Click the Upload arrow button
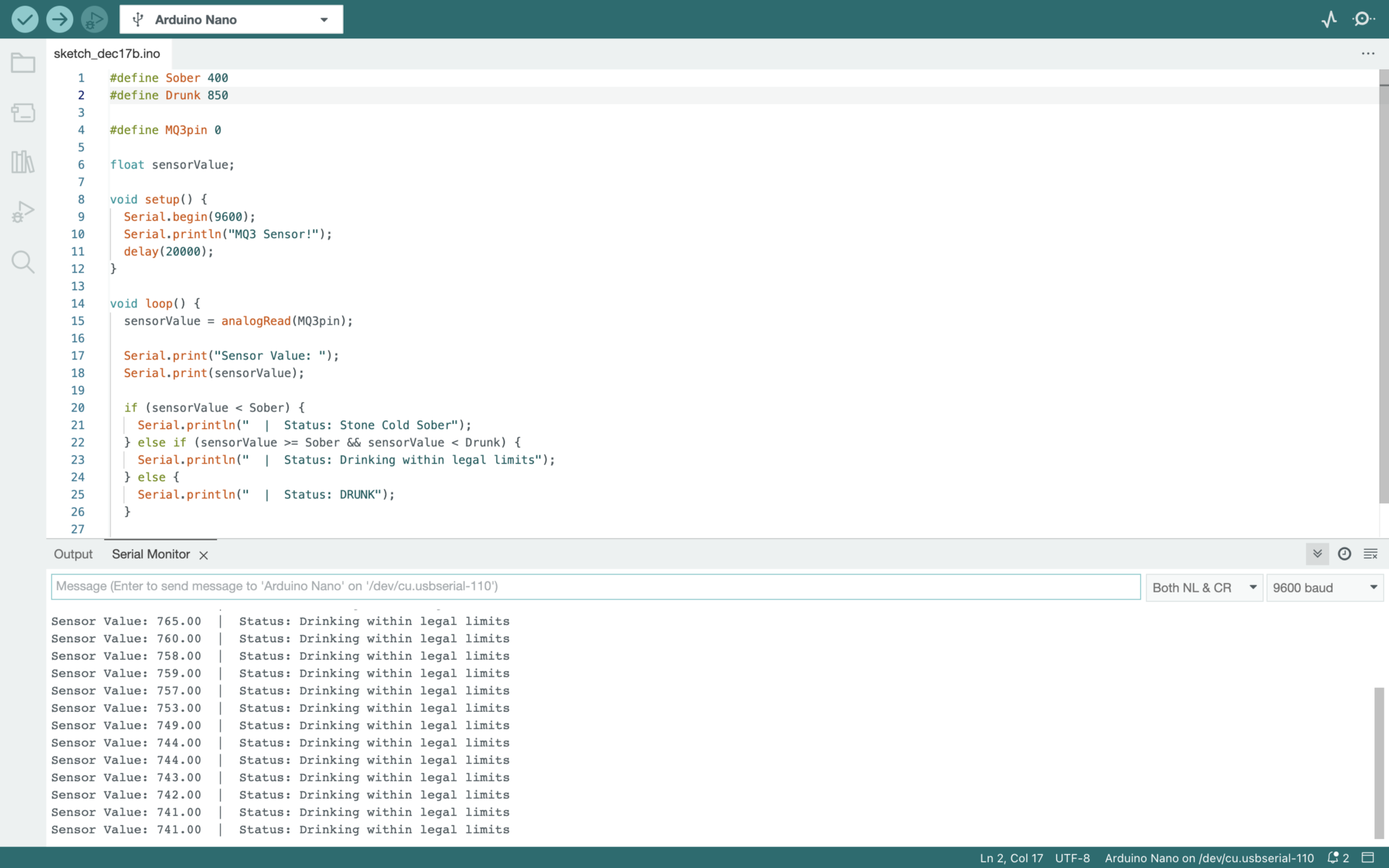1389x868 pixels. pos(59,20)
